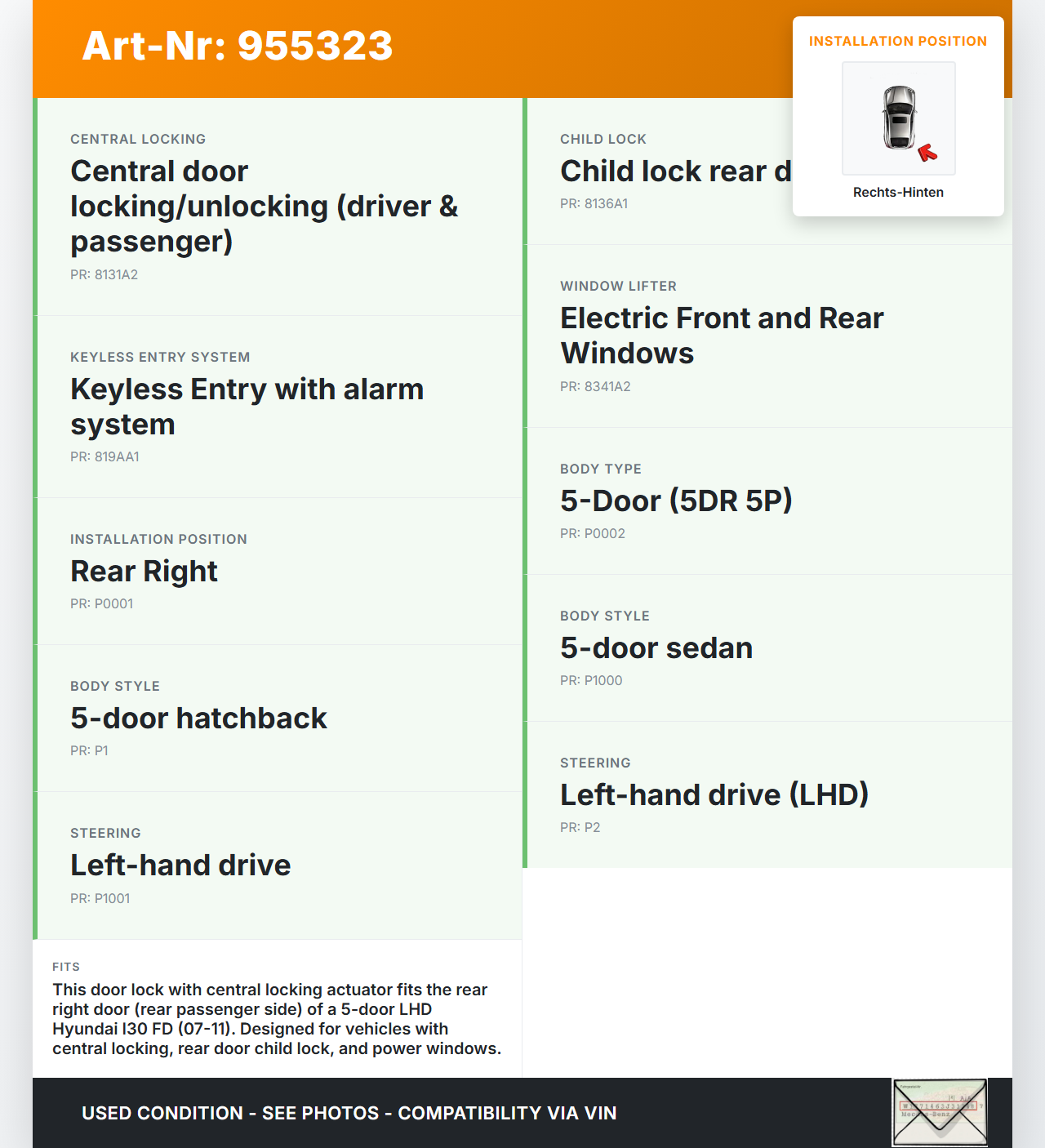Click the Rechts-Hinten caption
Screen dimensions: 1045x1148
coord(898,192)
